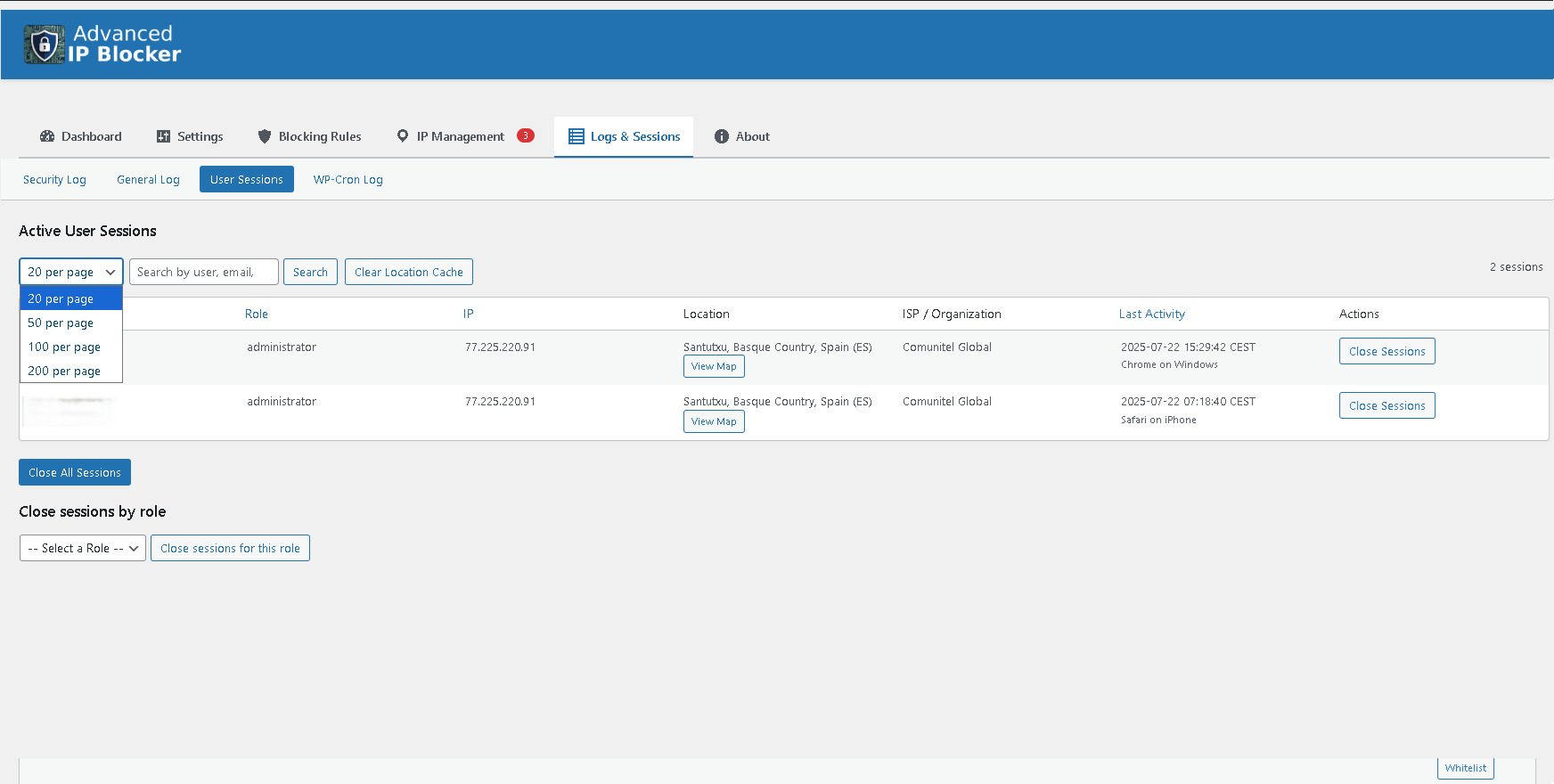Switch to the Security Log sub-tab
This screenshot has width=1554, height=784.
[x=54, y=179]
